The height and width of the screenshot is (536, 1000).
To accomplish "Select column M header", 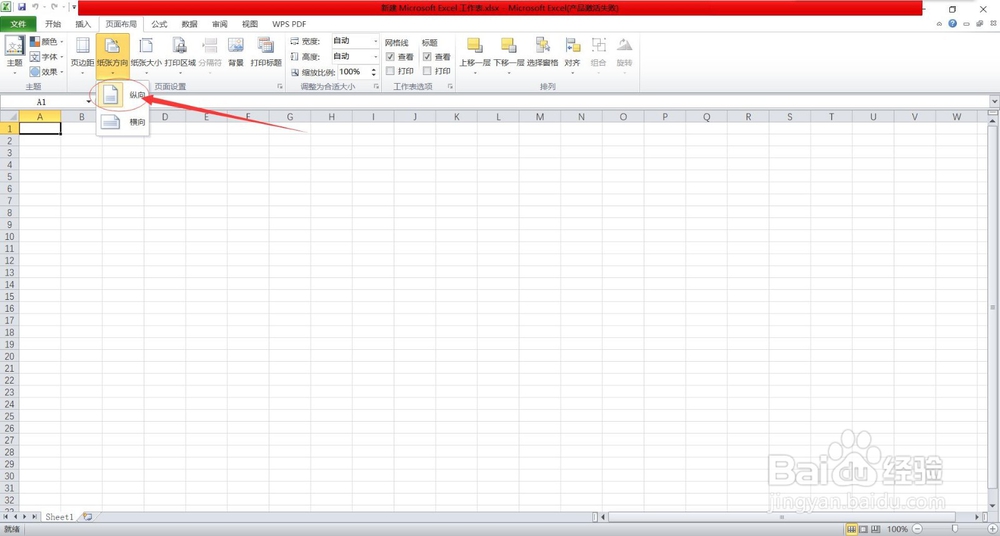I will [x=540, y=117].
